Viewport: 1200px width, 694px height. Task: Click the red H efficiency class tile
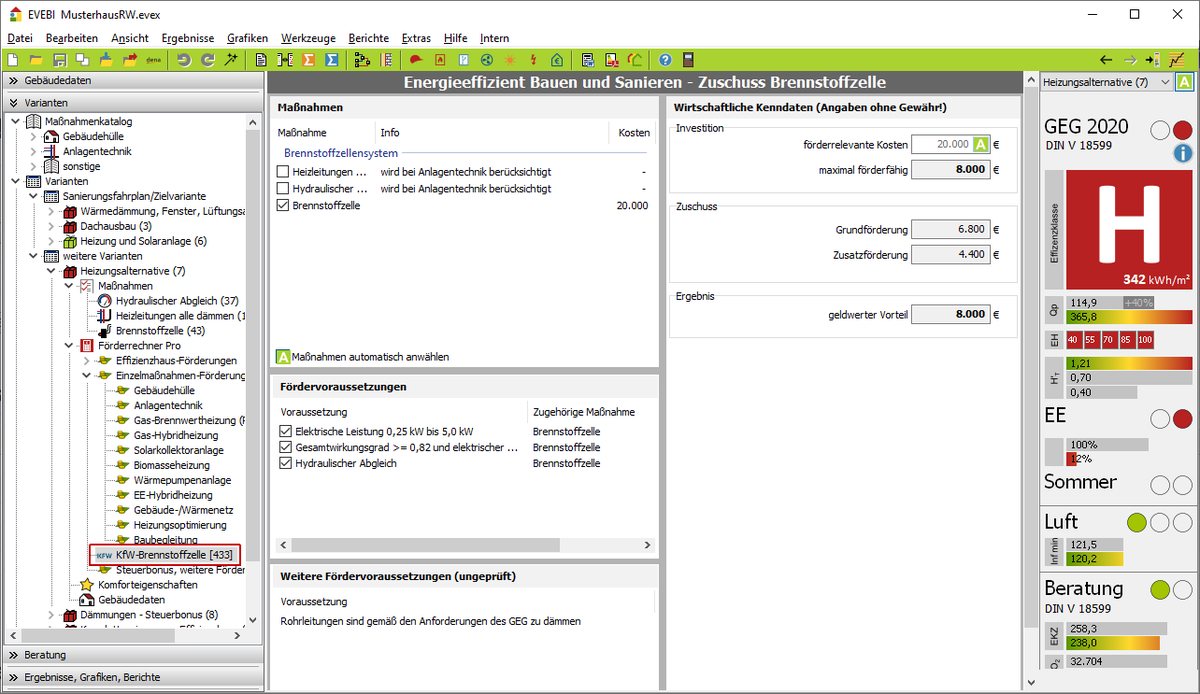click(1129, 228)
